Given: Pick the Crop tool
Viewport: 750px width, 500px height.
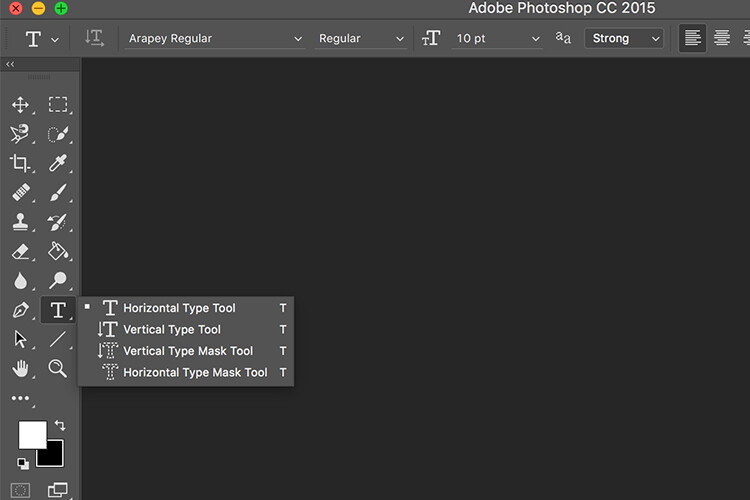Looking at the screenshot, I should click(x=20, y=163).
